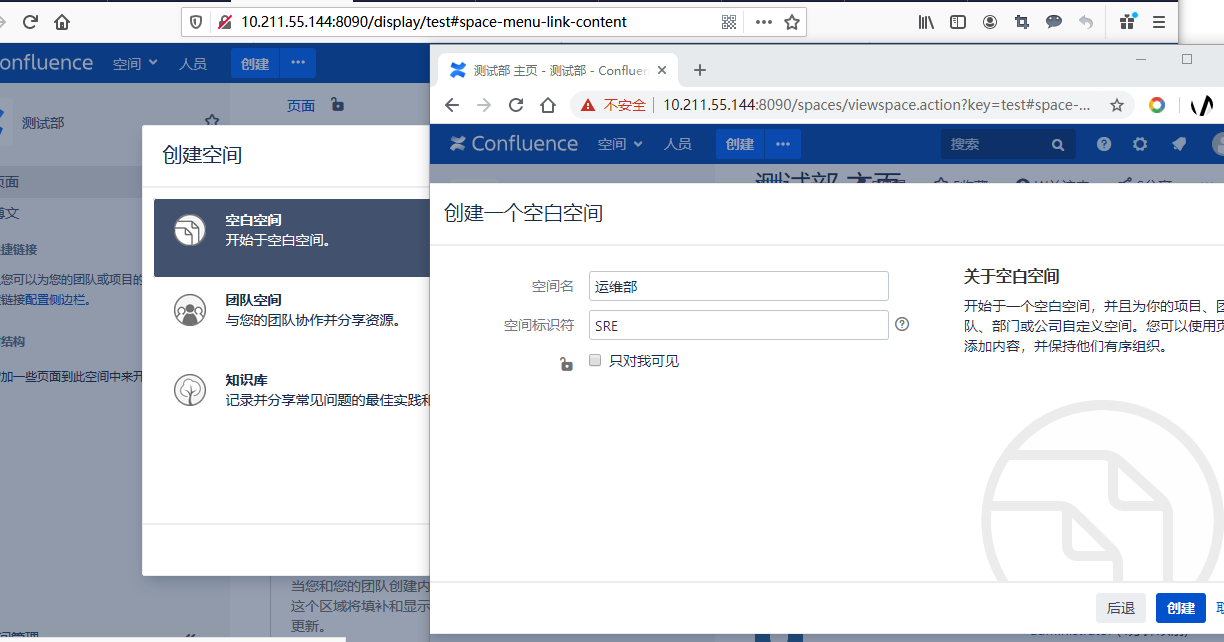Open the Firefox library icon
This screenshot has width=1224, height=642.
pos(926,22)
